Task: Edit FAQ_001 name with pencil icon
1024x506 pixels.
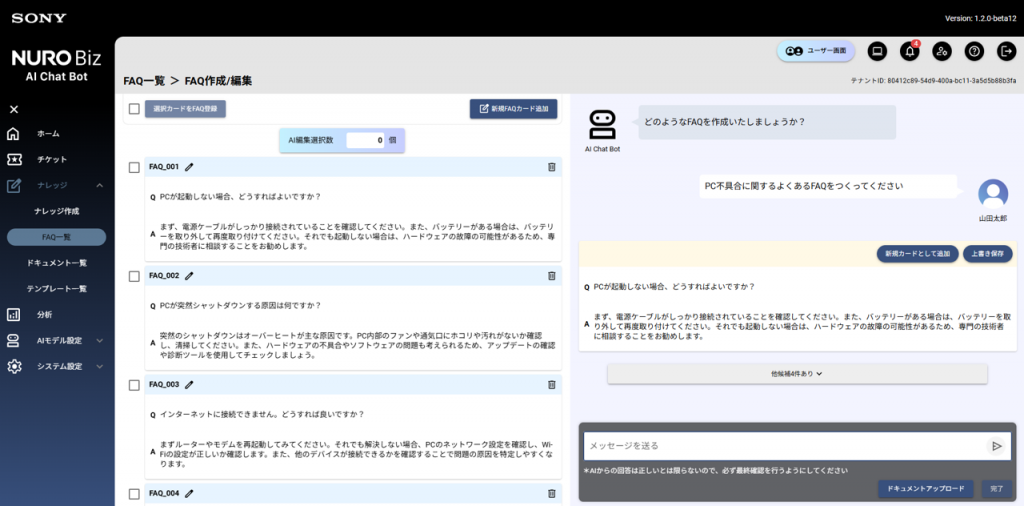Action: click(x=189, y=167)
